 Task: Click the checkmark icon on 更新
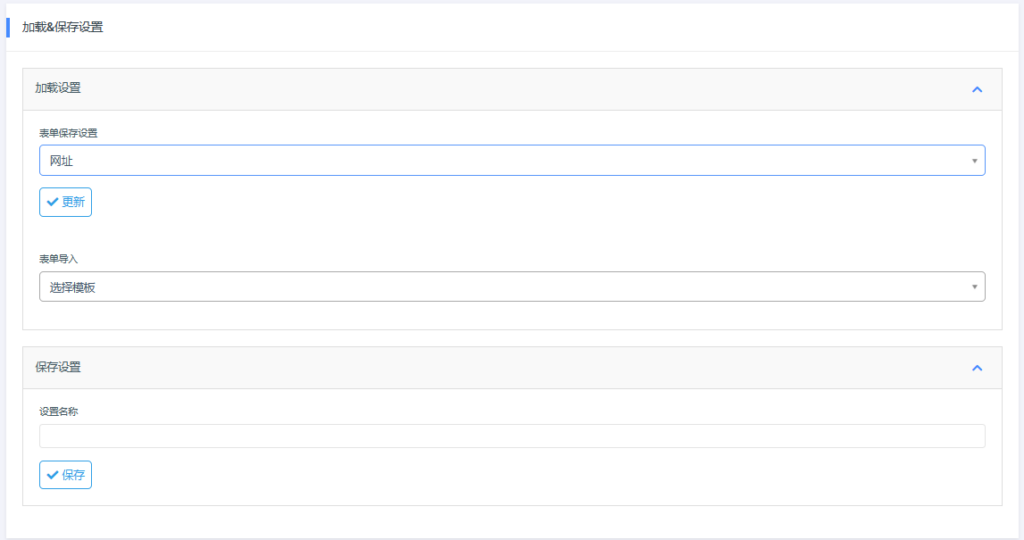click(52, 202)
